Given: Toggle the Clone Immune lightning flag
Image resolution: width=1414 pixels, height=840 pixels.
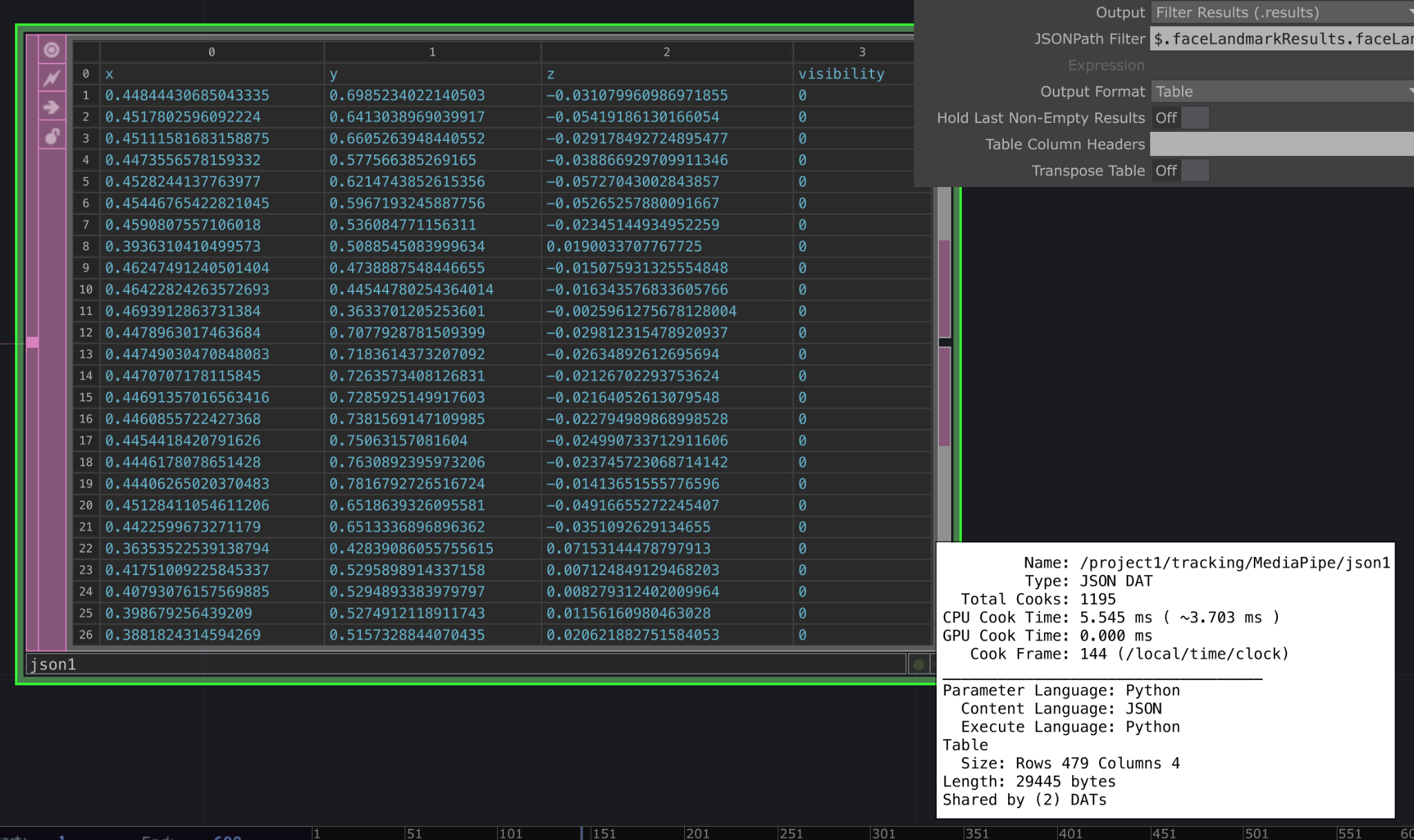Looking at the screenshot, I should (x=52, y=78).
